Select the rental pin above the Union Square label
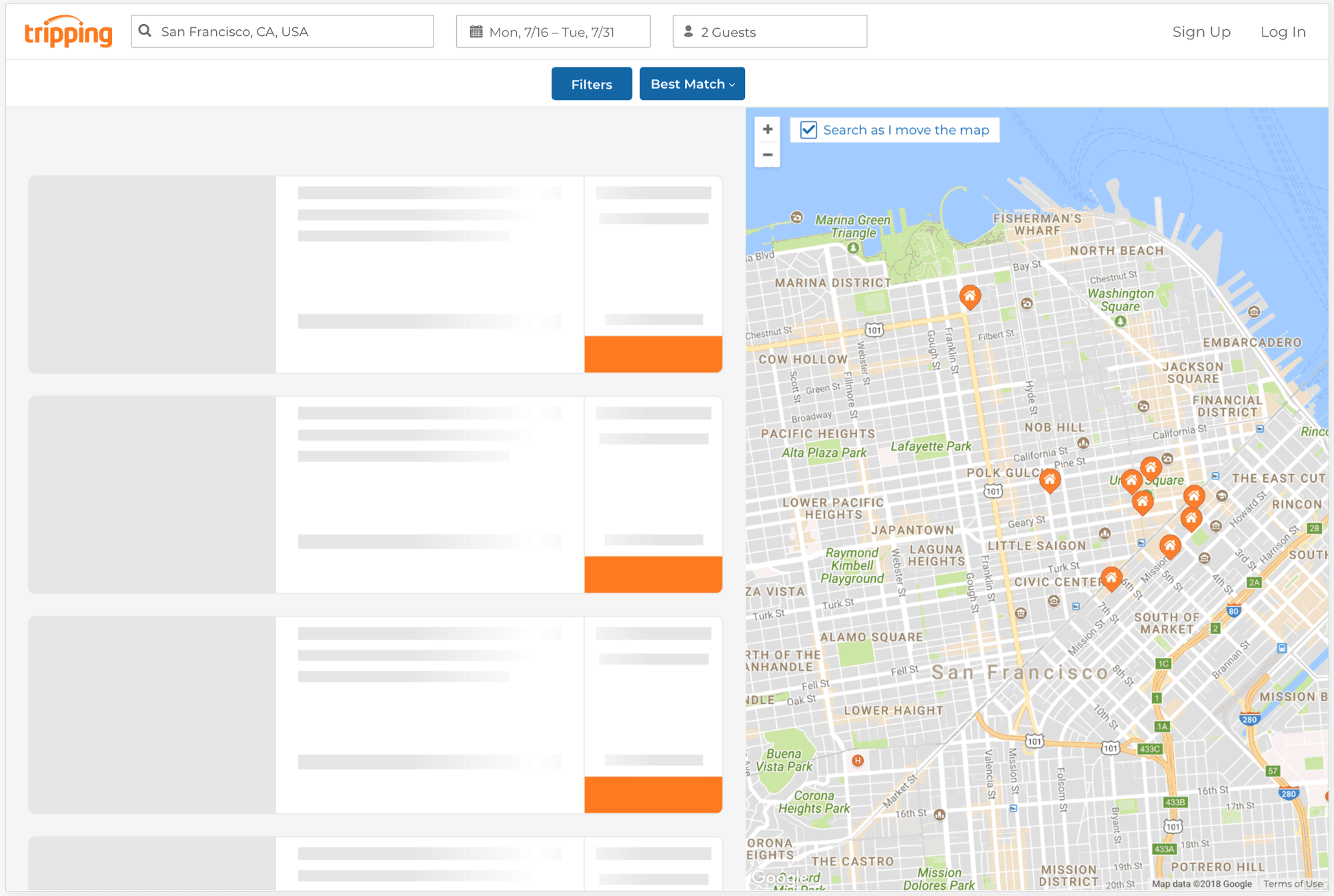The height and width of the screenshot is (896, 1334). coord(1151,468)
